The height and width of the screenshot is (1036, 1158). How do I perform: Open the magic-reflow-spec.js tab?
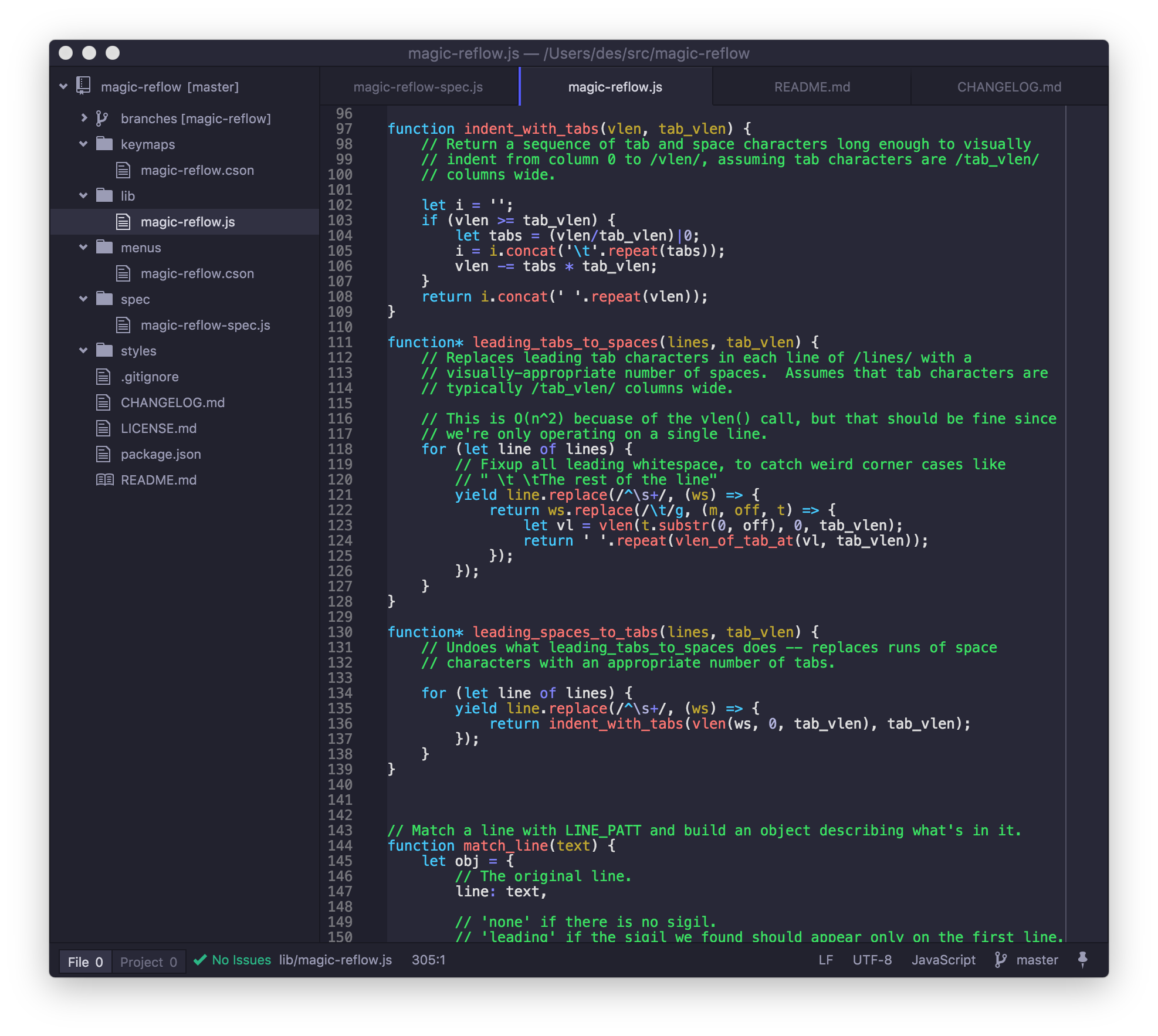click(x=418, y=87)
